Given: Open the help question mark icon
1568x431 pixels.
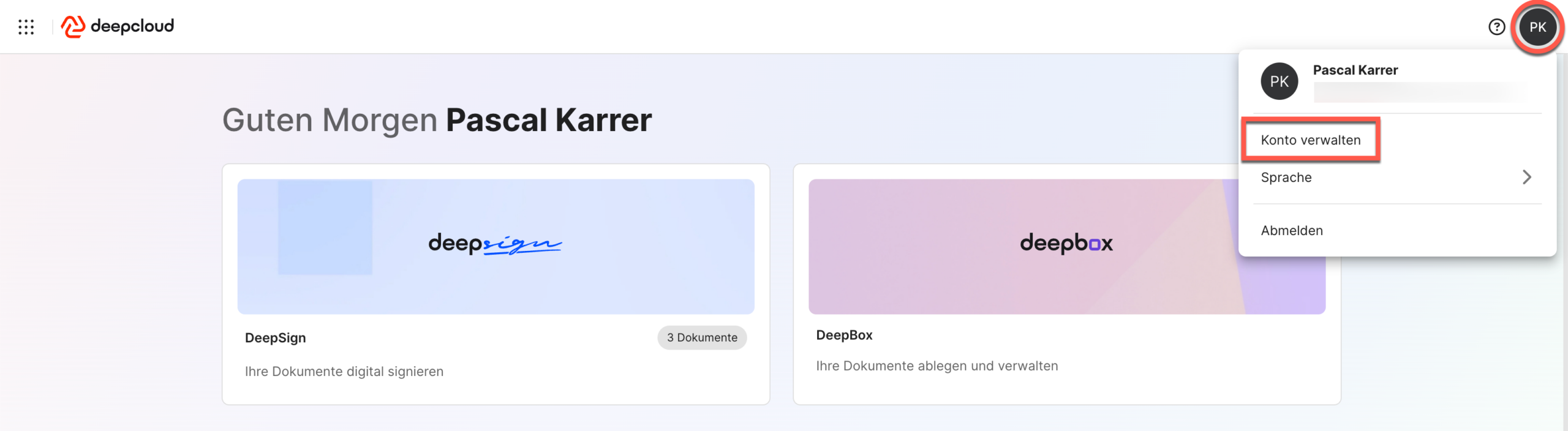Looking at the screenshot, I should 1496,27.
